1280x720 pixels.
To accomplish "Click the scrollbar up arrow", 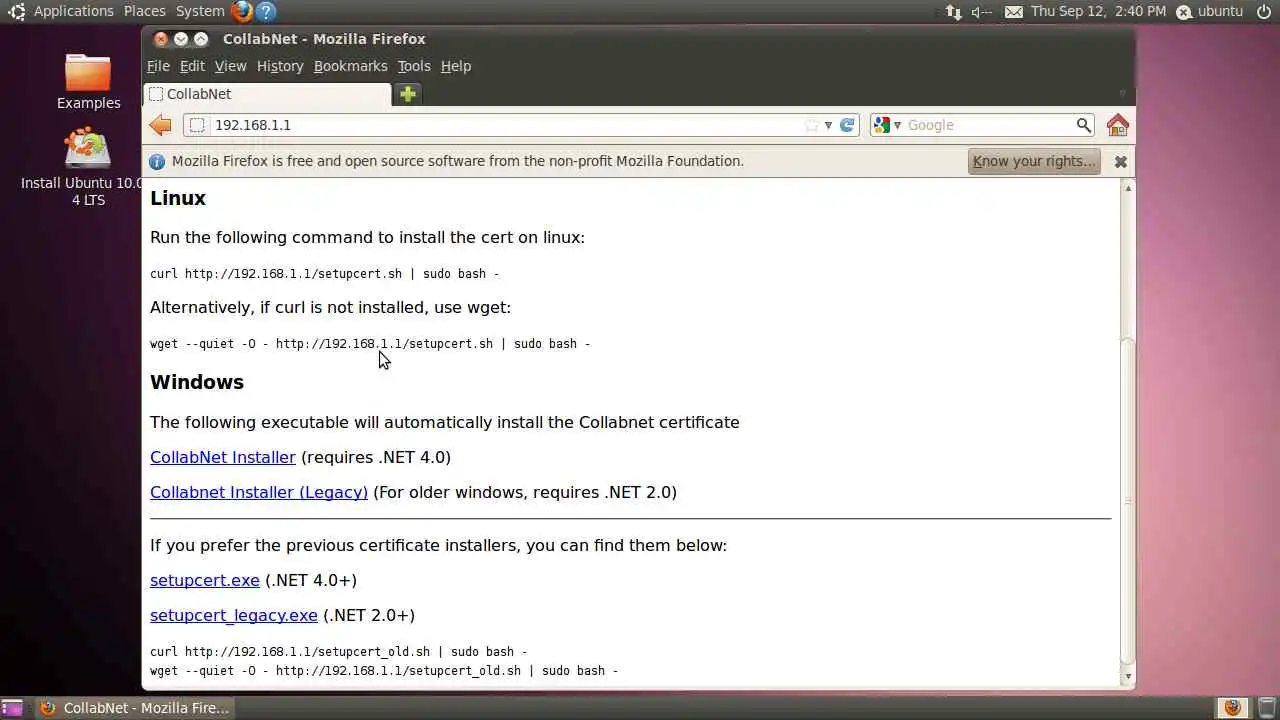I will (x=1128, y=188).
